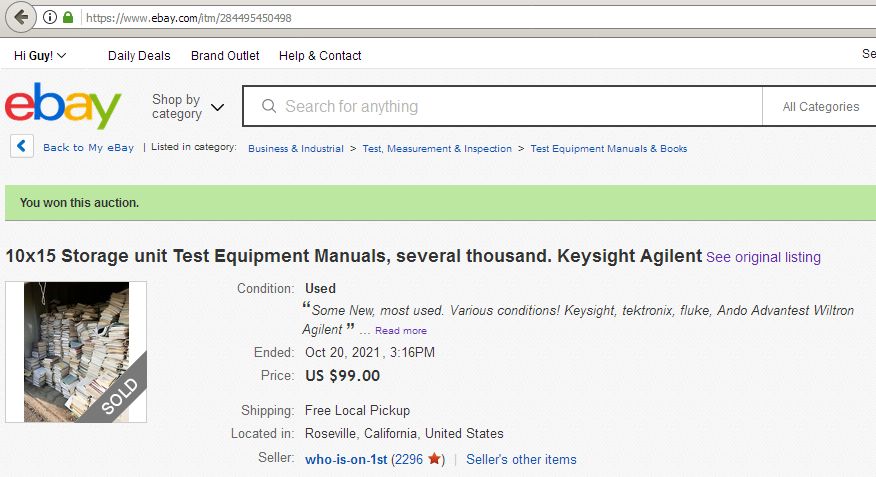This screenshot has height=477, width=876.
Task: Open the site information icon
Action: coord(50,17)
